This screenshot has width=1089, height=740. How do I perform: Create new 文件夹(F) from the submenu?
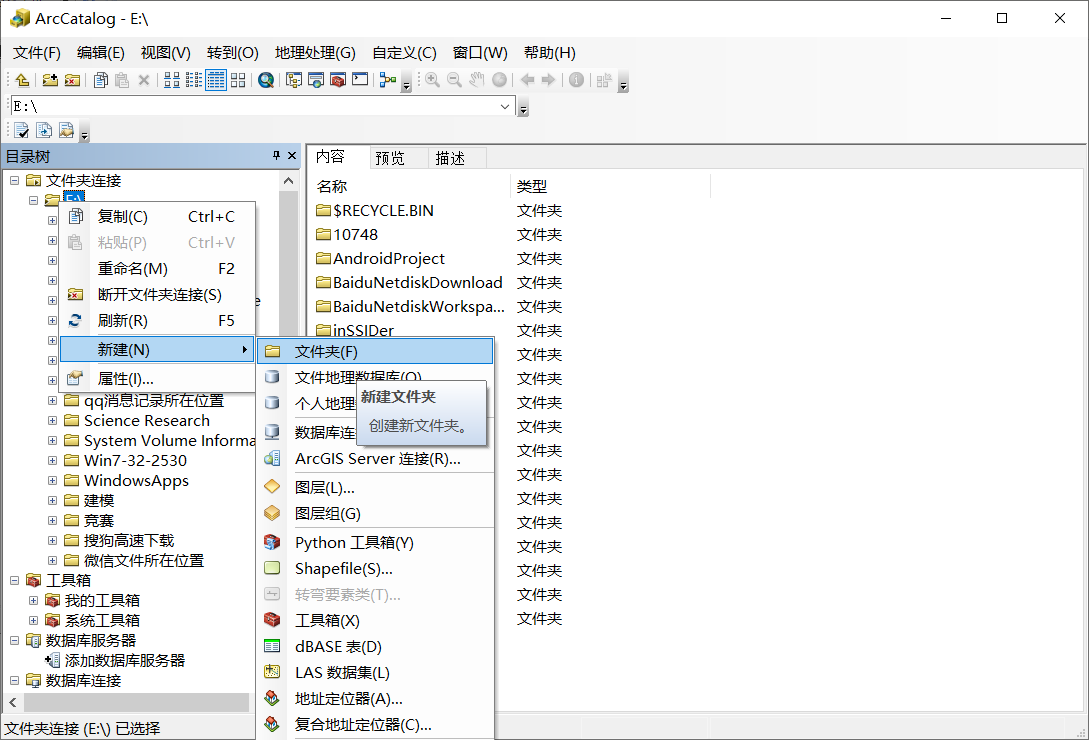(375, 352)
